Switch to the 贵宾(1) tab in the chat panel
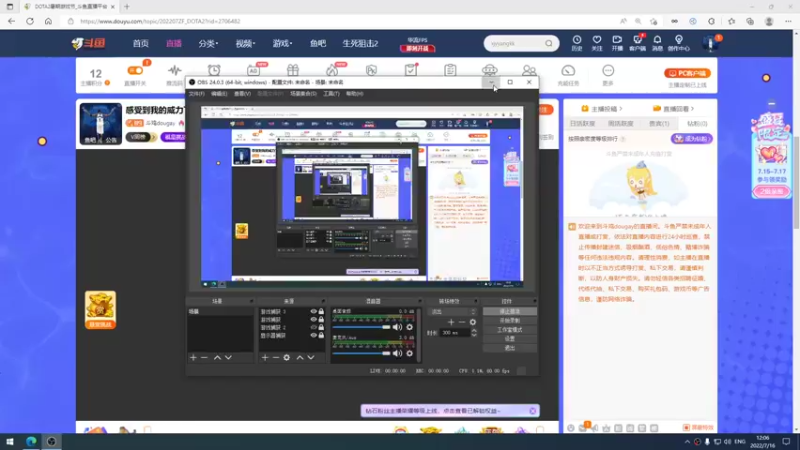This screenshot has height=450, width=800. coord(659,123)
